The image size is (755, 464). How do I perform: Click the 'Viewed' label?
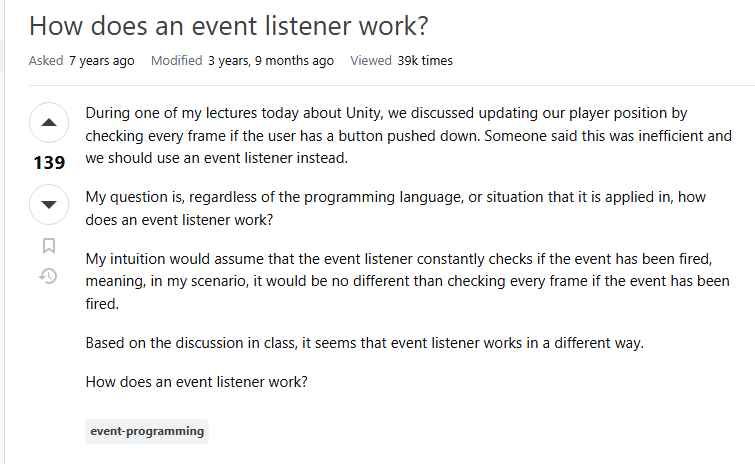pyautogui.click(x=371, y=61)
